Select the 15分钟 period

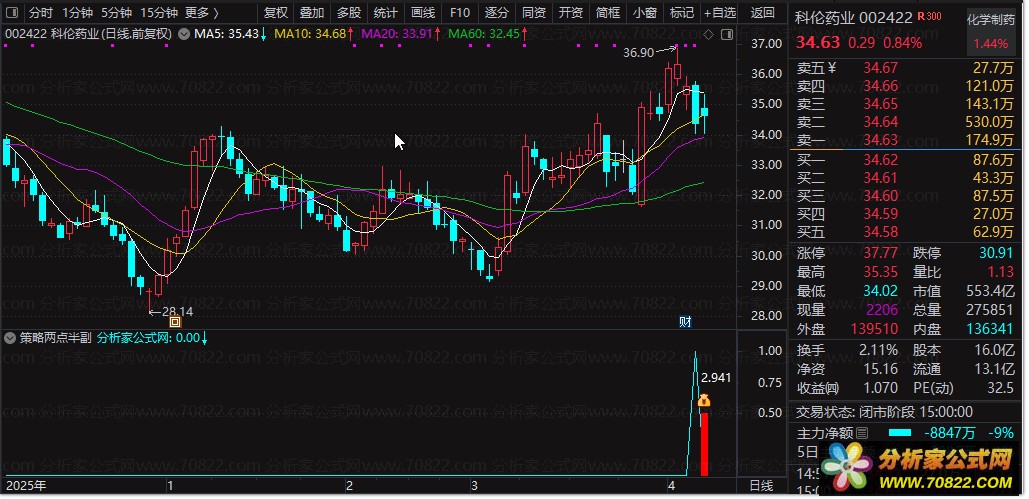click(159, 12)
